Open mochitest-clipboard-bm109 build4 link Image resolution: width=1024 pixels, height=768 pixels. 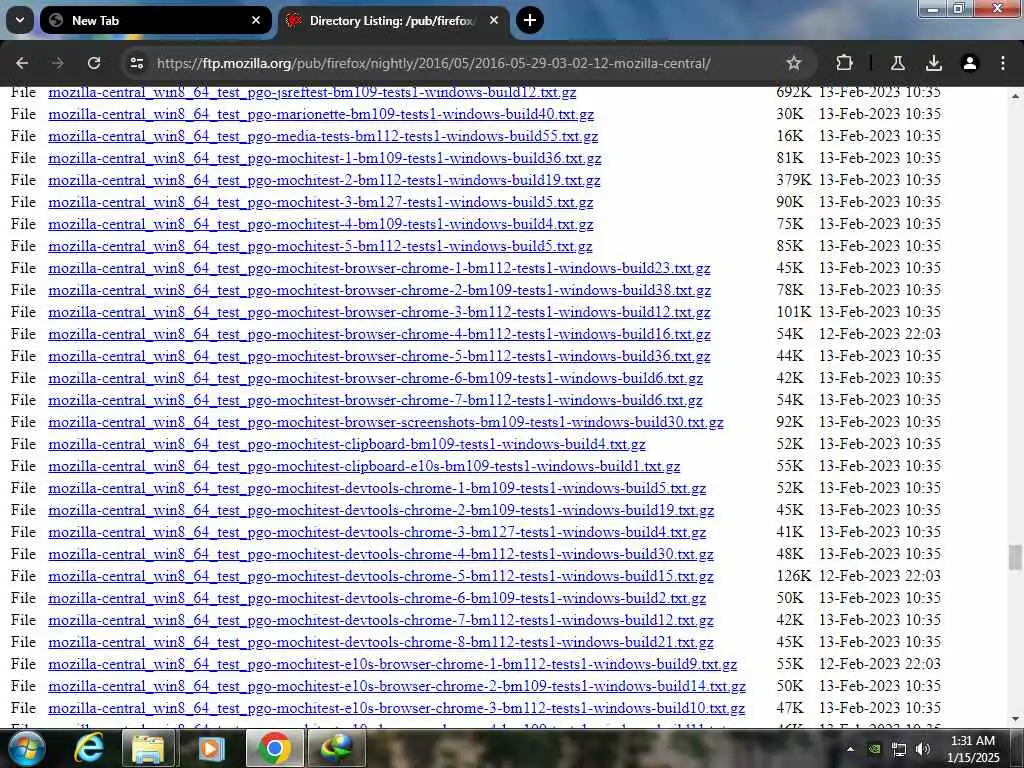click(x=347, y=444)
